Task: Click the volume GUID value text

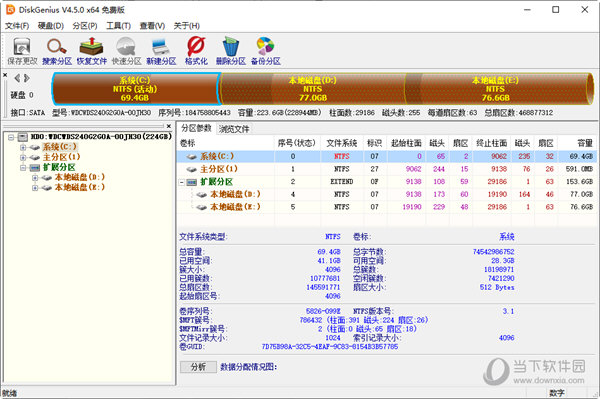Action: [x=329, y=347]
